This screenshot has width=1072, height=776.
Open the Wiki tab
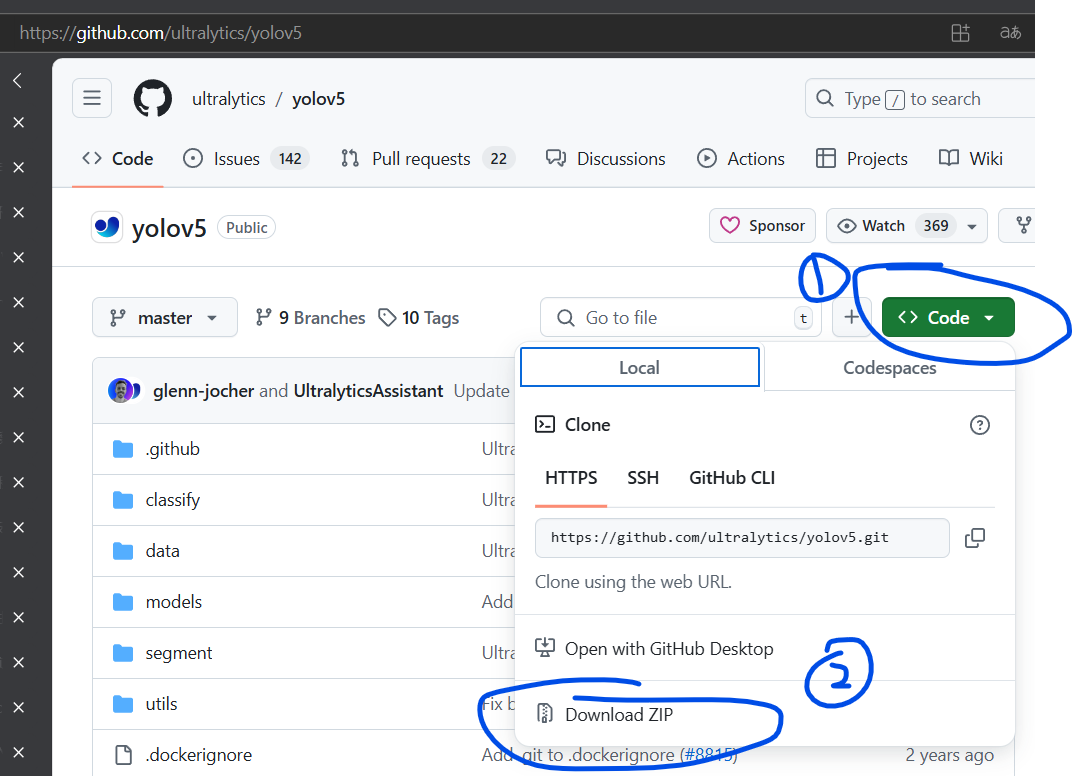[971, 159]
